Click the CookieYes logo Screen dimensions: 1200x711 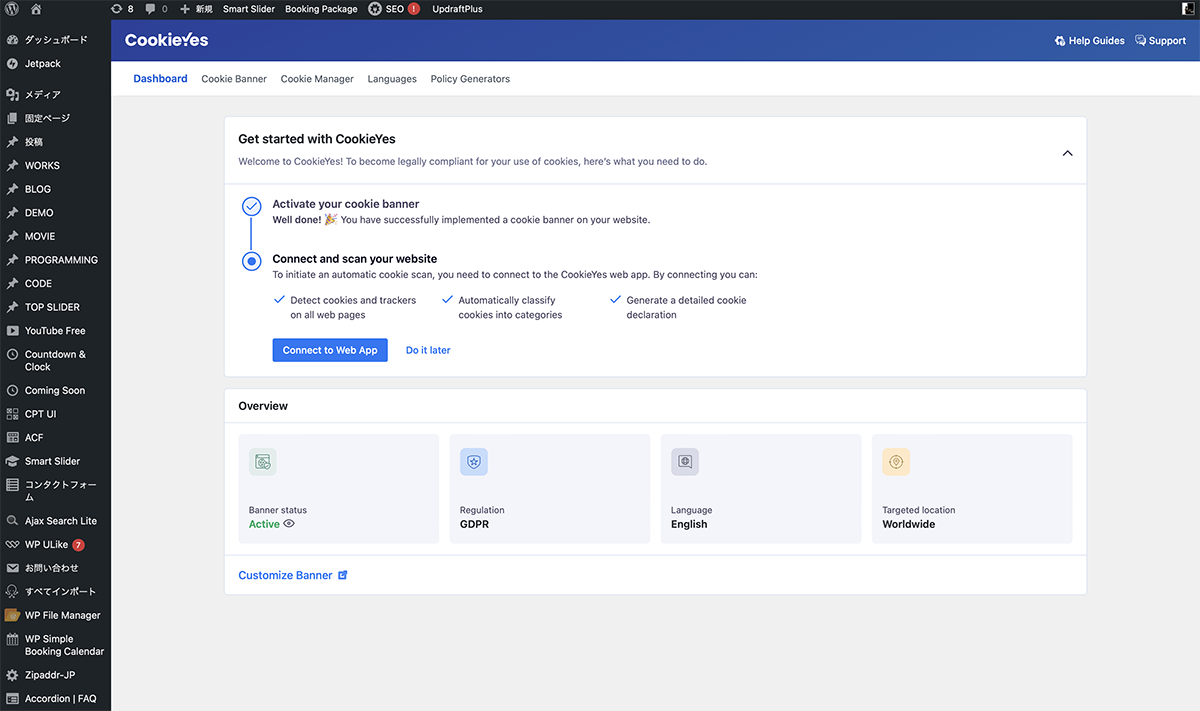166,40
